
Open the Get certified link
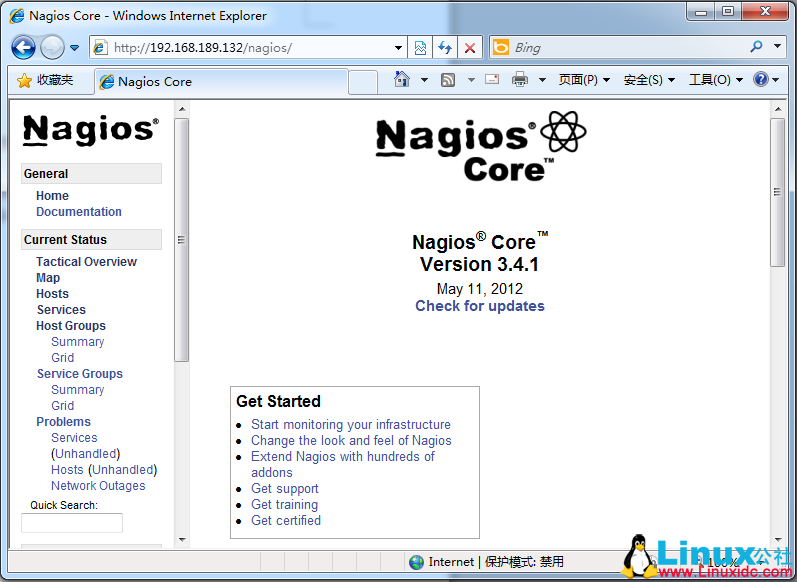click(286, 520)
